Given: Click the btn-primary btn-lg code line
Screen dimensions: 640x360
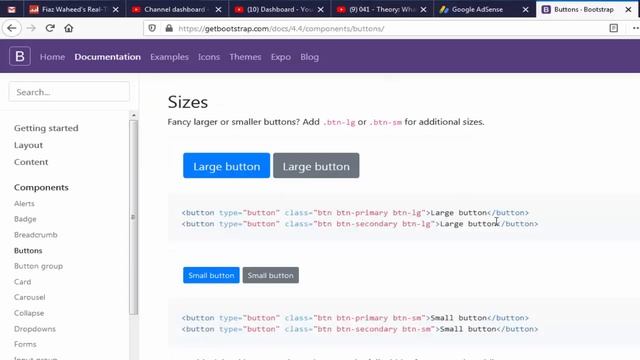Looking at the screenshot, I should pyautogui.click(x=355, y=213).
